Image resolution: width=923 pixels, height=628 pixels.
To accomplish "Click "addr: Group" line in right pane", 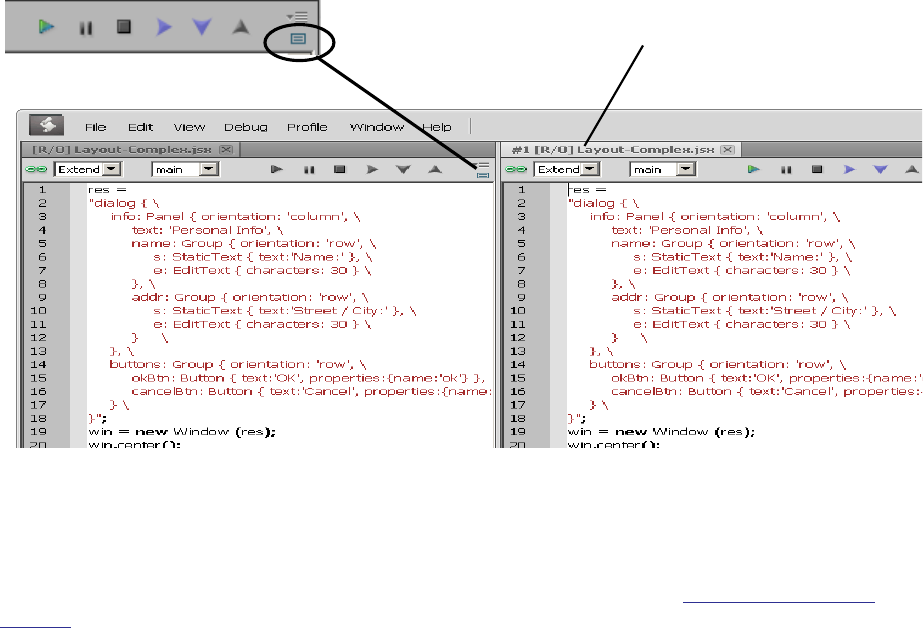I will [730, 298].
